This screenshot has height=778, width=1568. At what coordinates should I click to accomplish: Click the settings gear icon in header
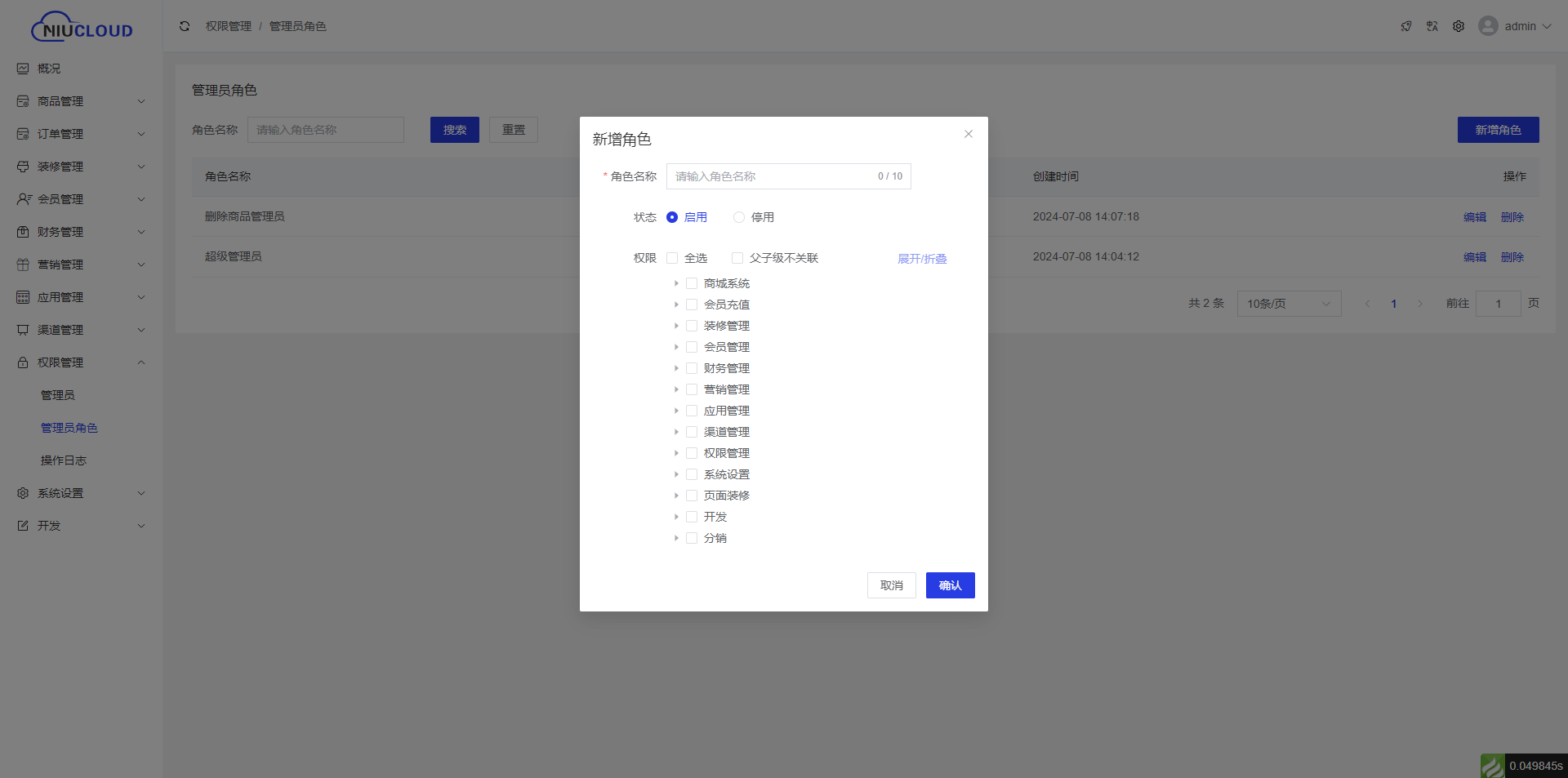[x=1459, y=26]
